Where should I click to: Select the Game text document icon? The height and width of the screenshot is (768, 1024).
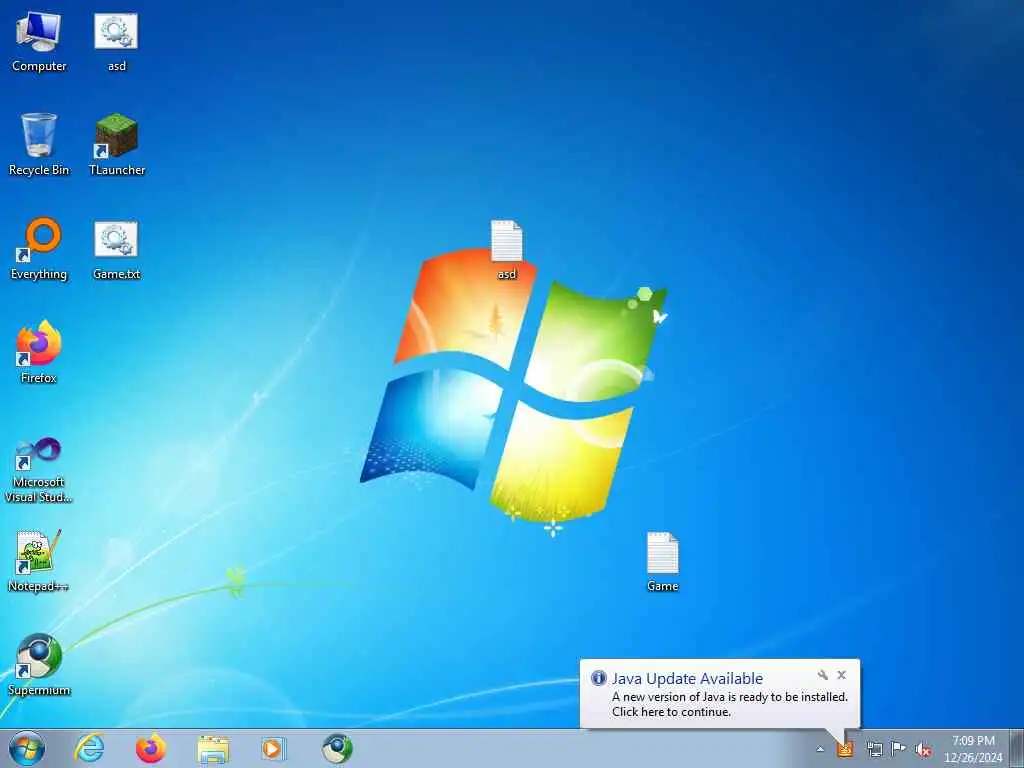(662, 562)
